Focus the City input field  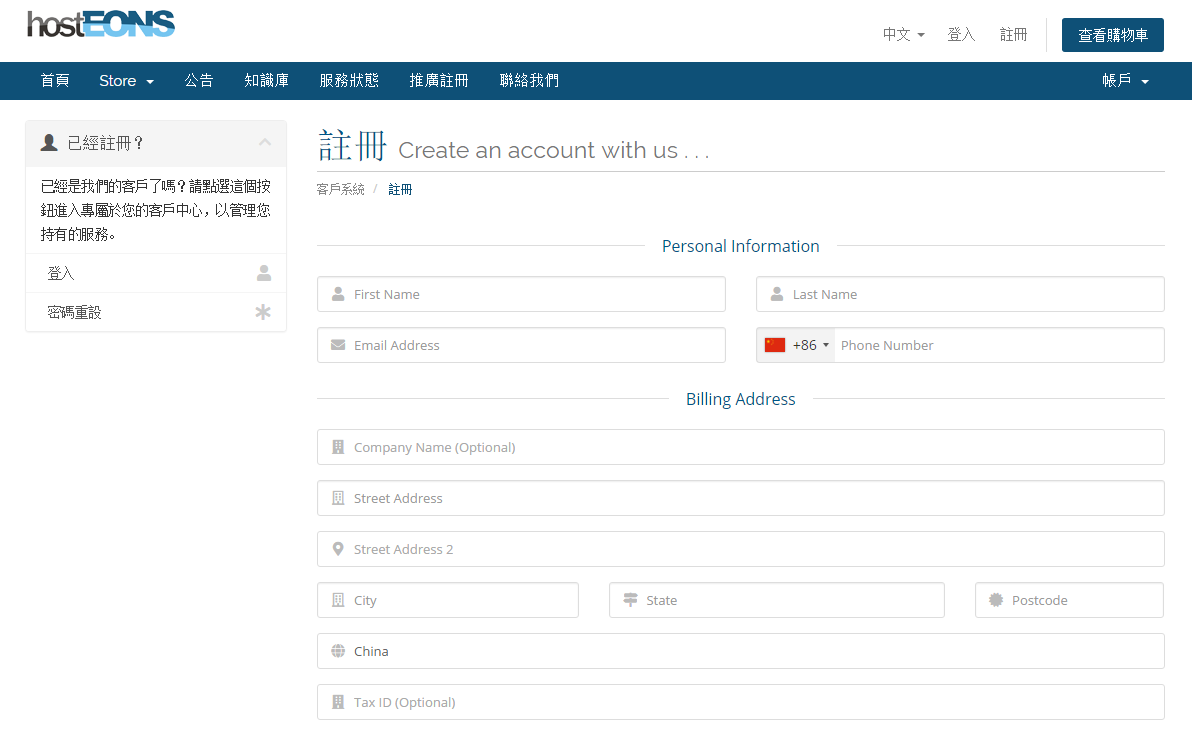[448, 600]
